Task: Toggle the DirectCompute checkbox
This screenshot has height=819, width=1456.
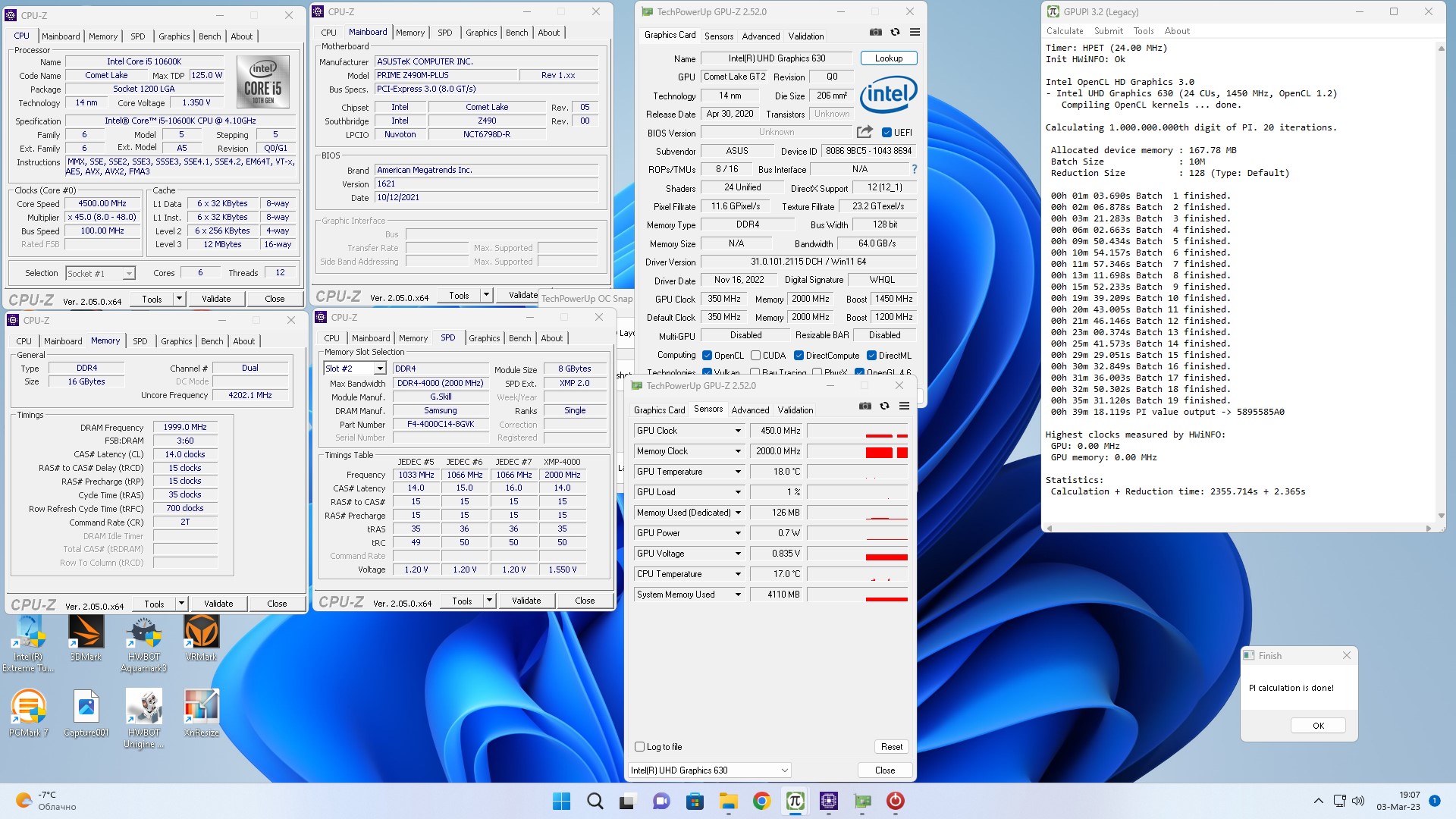Action: click(799, 355)
